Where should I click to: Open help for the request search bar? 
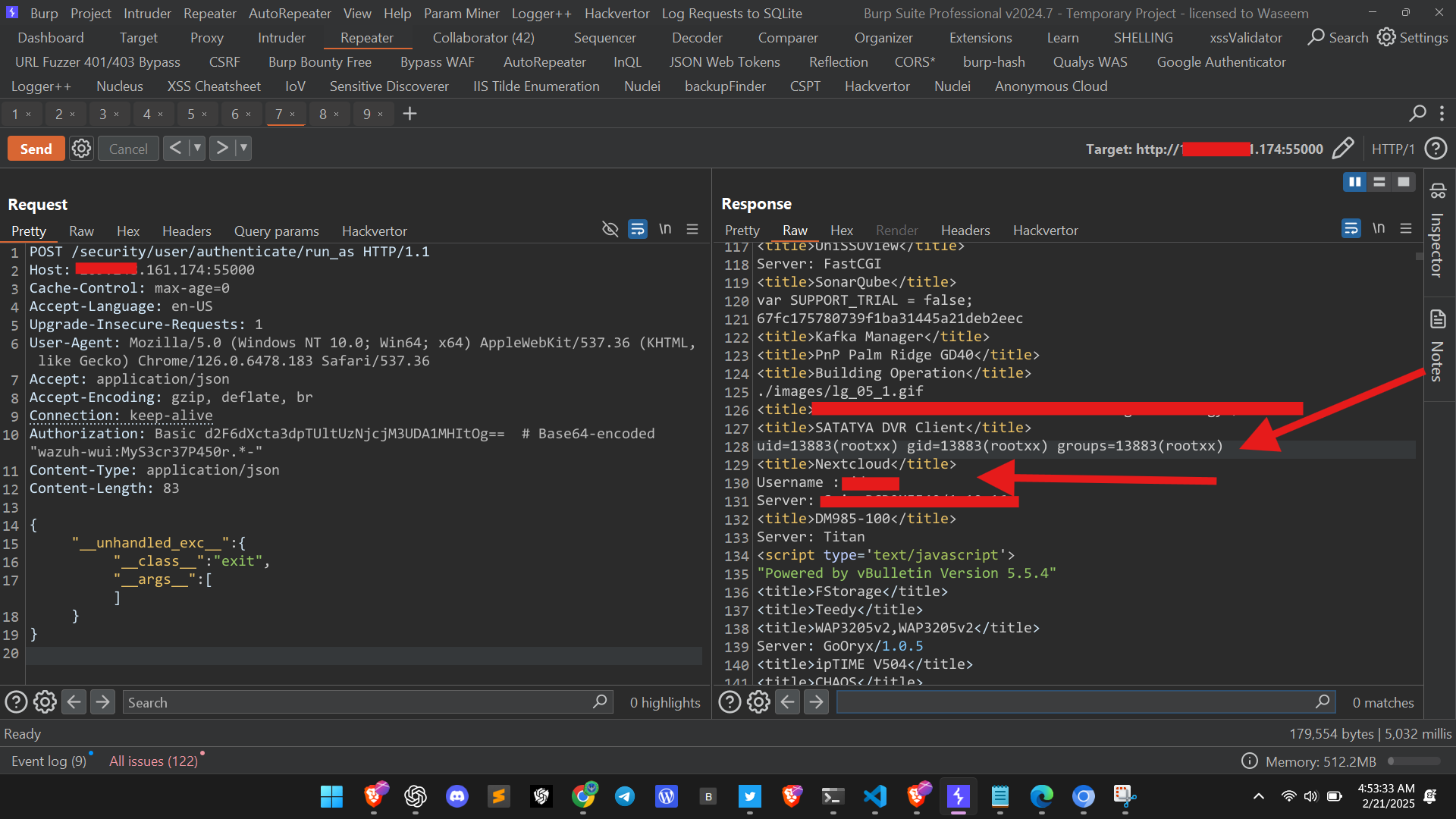(x=16, y=702)
